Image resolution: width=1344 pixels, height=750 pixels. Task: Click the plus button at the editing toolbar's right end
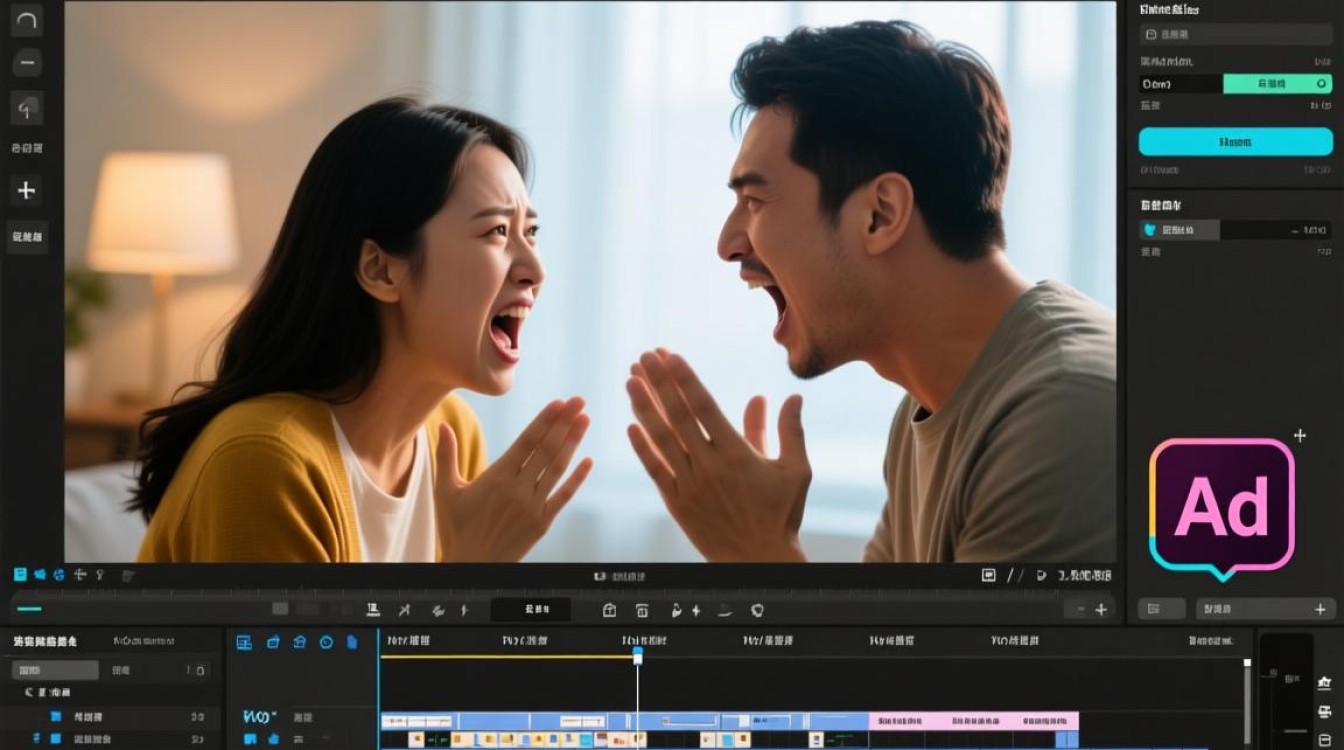coord(1101,609)
